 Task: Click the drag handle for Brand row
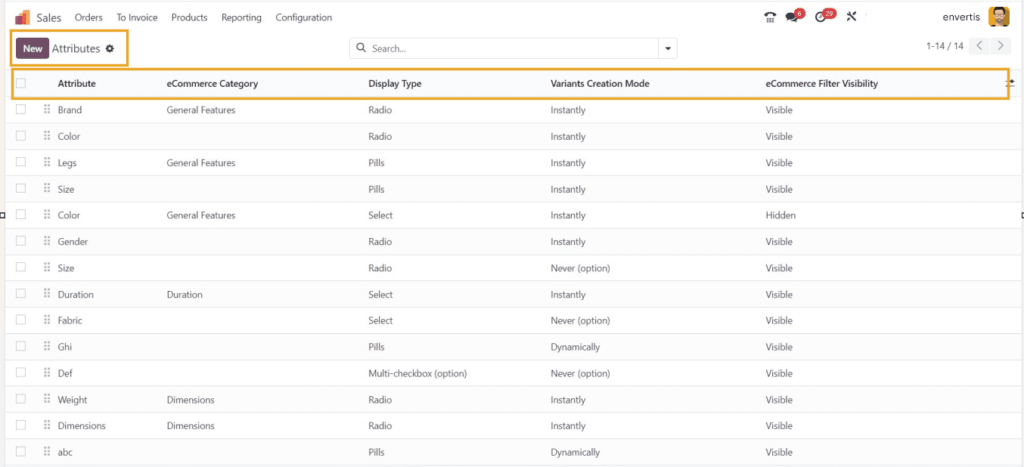(x=47, y=110)
